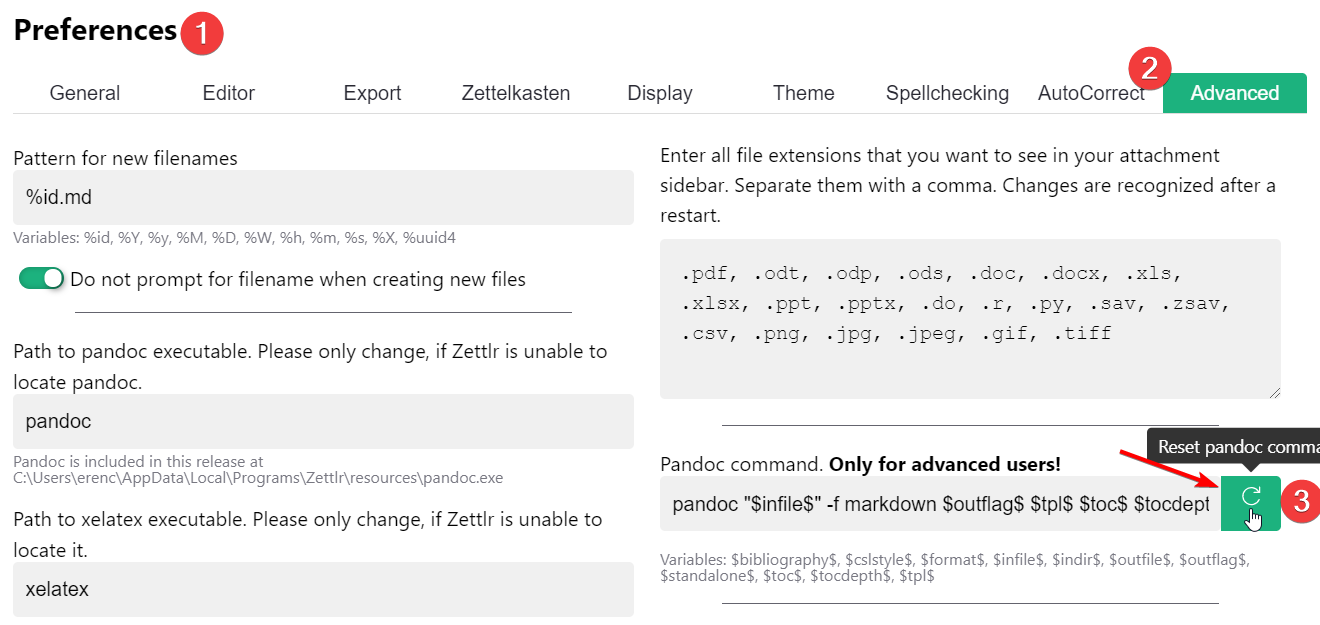Open the Zettelkasten settings tab
The width and height of the screenshot is (1320, 625).
(x=515, y=92)
